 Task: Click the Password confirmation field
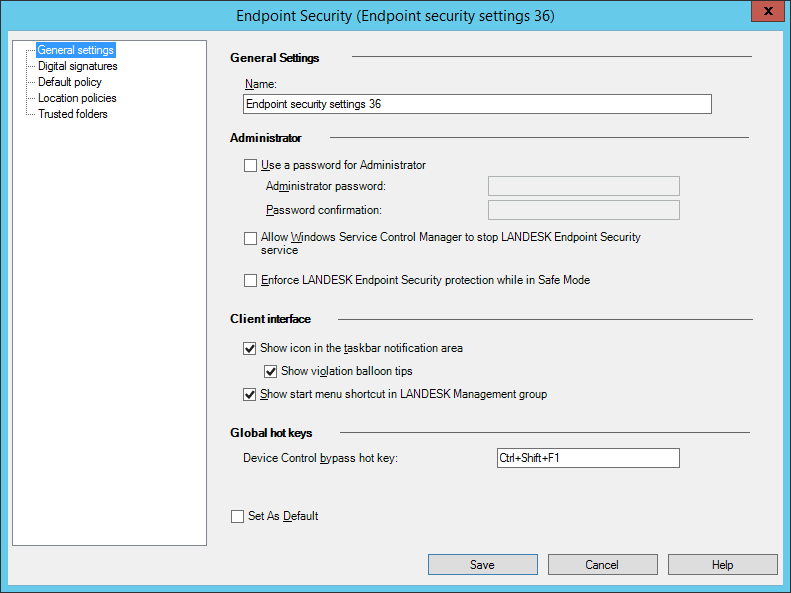click(583, 210)
